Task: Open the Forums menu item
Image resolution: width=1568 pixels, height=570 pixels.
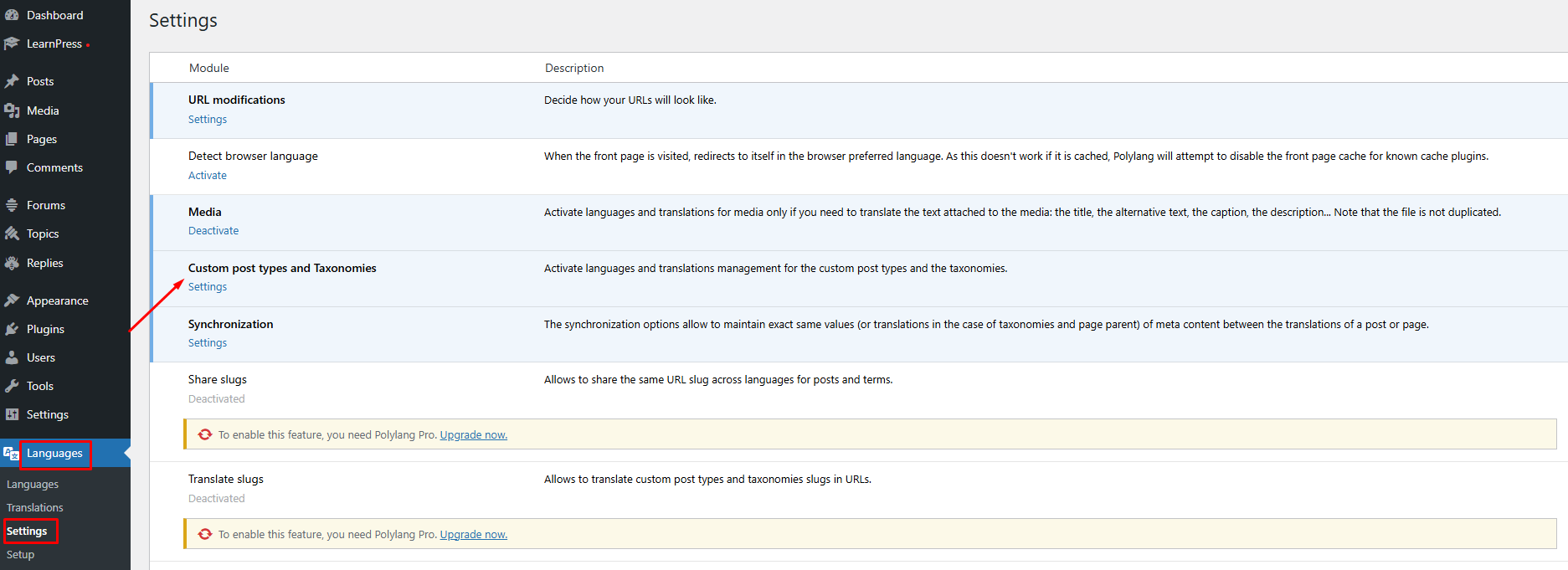Action: [45, 205]
